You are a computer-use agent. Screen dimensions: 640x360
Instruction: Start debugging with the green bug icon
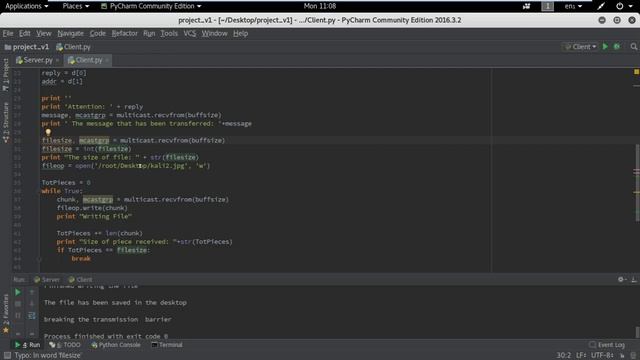coord(617,47)
